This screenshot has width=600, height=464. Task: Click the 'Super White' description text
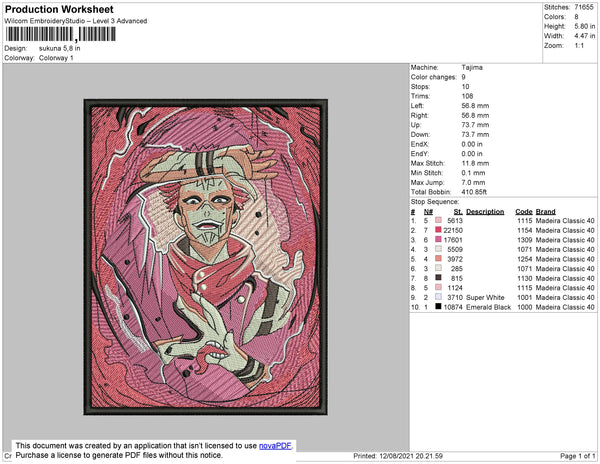click(485, 297)
